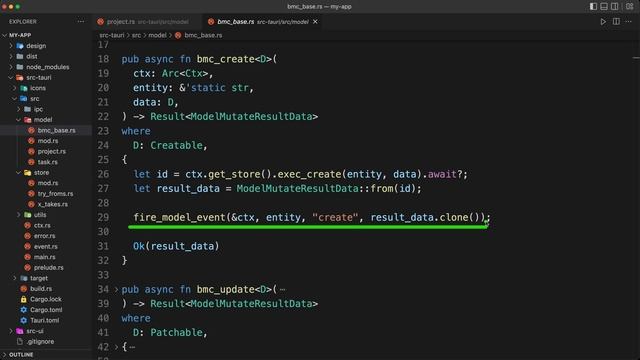The height and width of the screenshot is (360, 640).
Task: Open main.rs in the file tree
Action: [44, 257]
